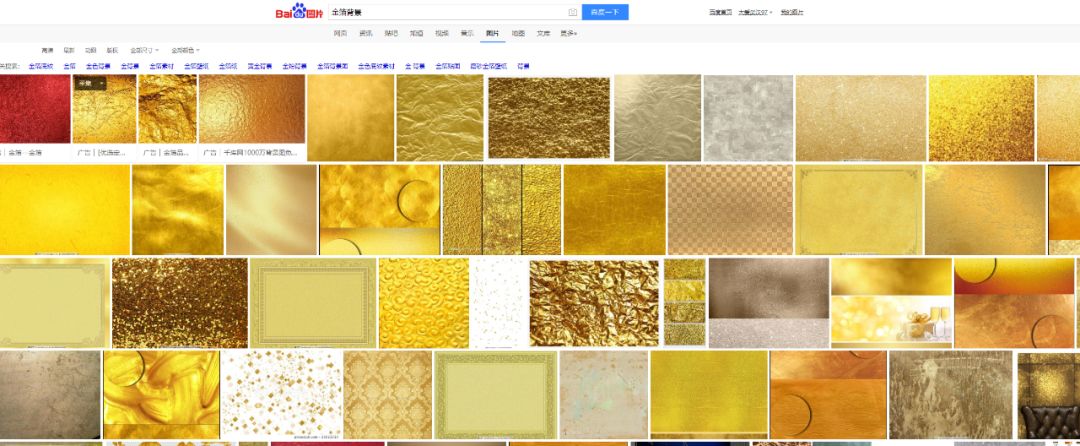Switch to the 资讯 tab
1080x446 pixels.
pyautogui.click(x=366, y=33)
